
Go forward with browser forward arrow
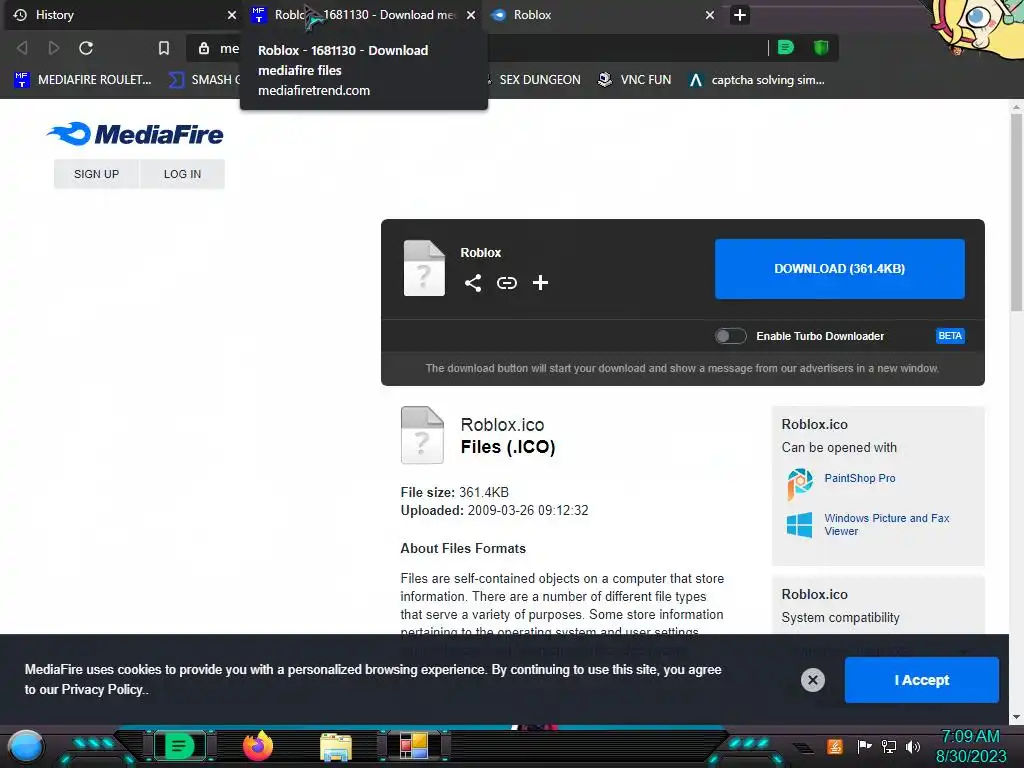54,48
